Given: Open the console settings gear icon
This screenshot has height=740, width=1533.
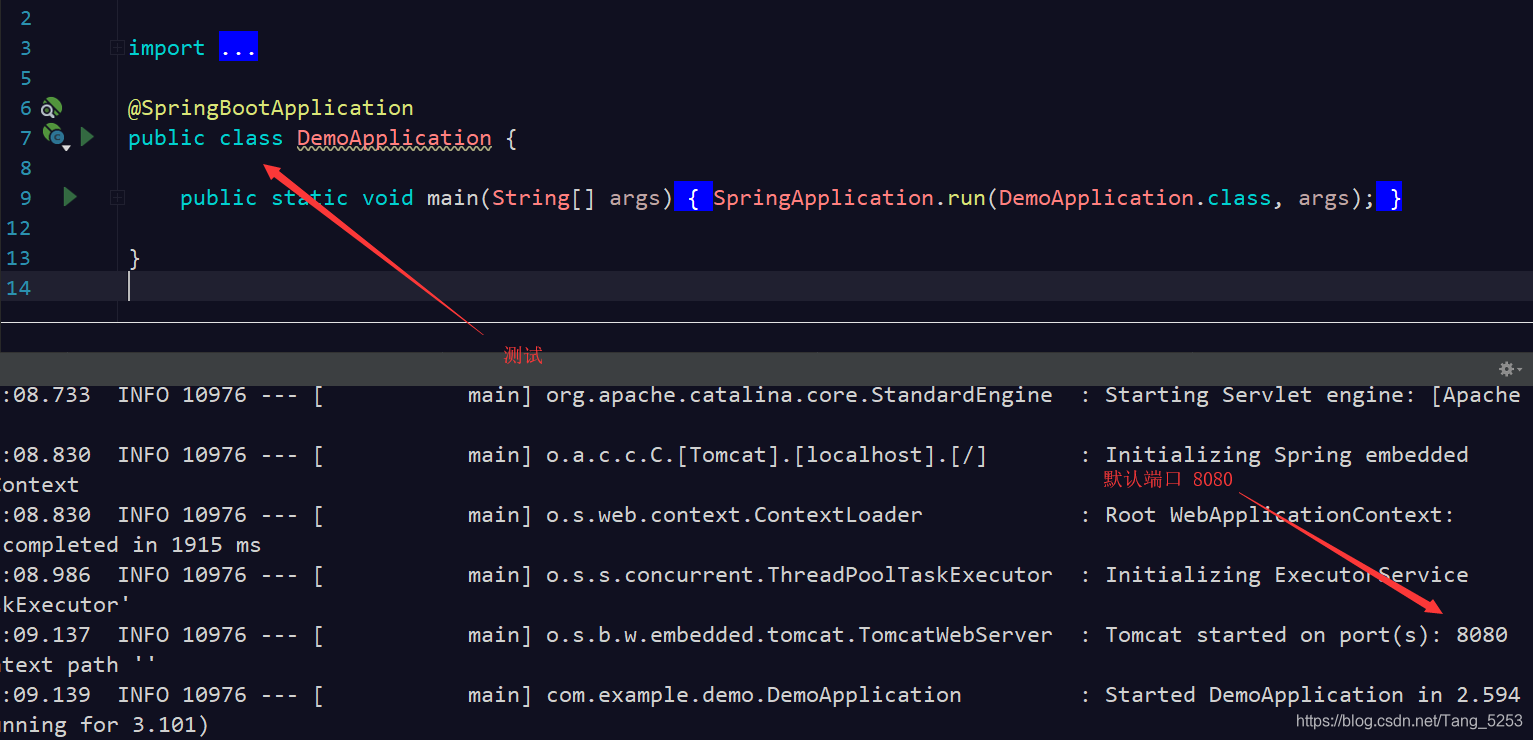Looking at the screenshot, I should [1509, 369].
